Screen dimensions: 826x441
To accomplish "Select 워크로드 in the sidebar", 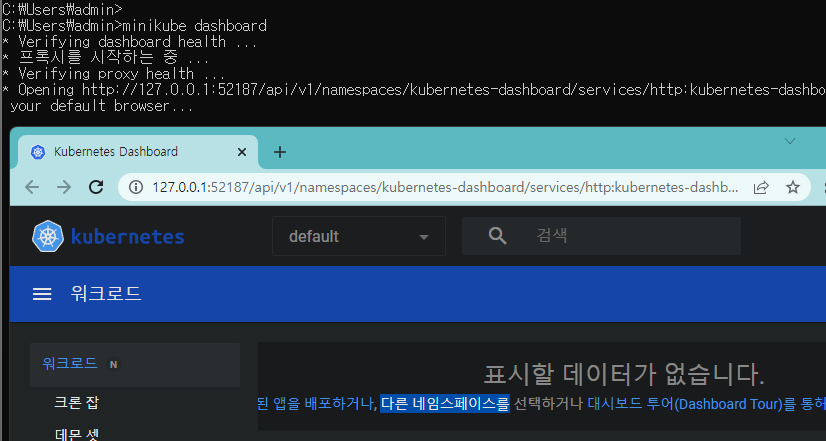I will (135, 364).
